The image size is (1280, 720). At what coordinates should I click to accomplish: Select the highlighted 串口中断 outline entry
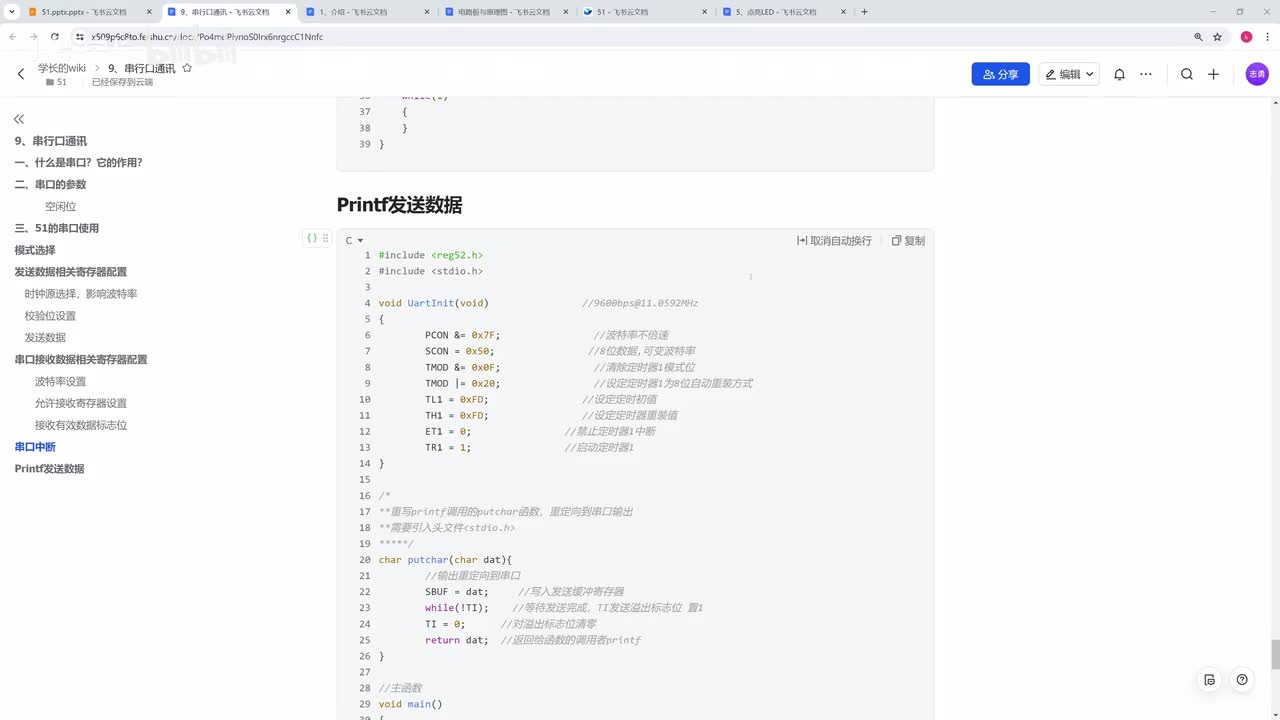[35, 447]
